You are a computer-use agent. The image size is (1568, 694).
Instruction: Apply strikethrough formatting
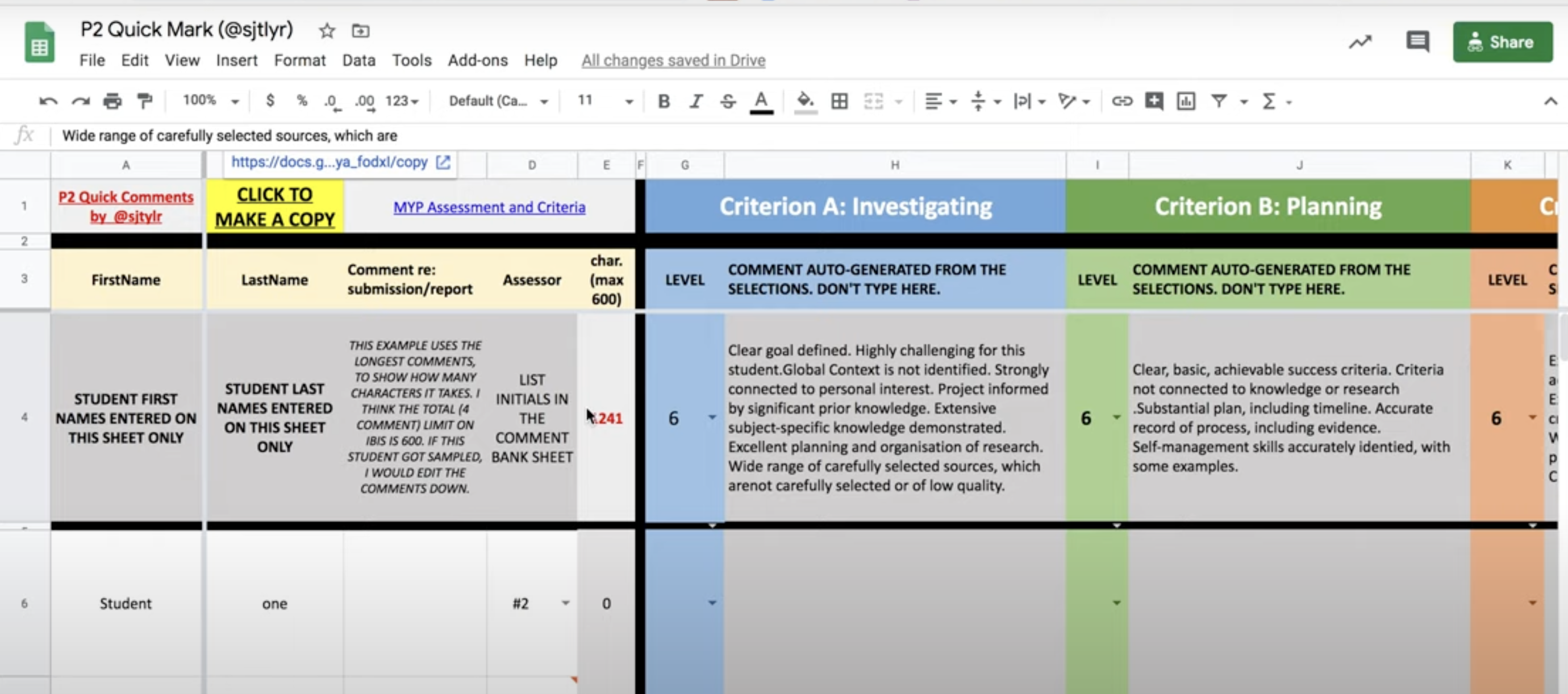tap(728, 102)
